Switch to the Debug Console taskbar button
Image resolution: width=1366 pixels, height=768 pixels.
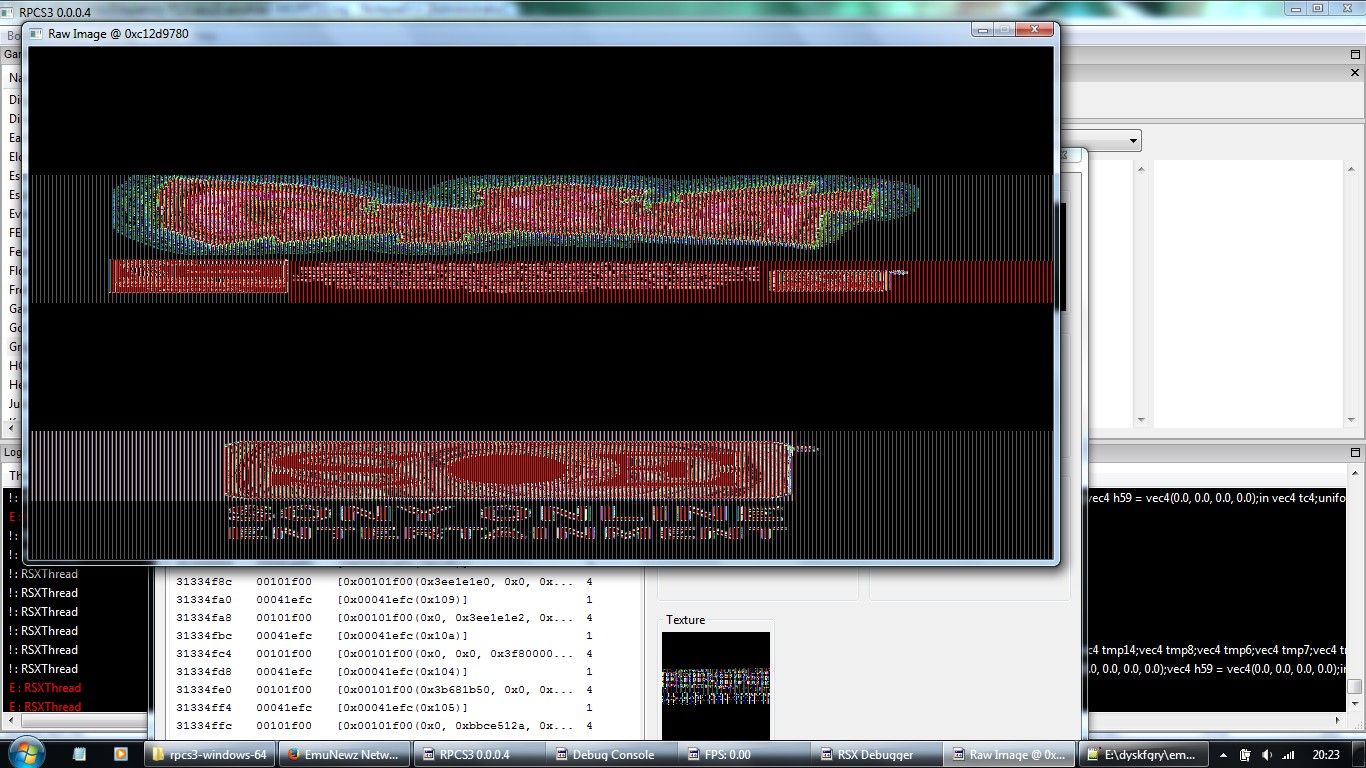(x=613, y=754)
